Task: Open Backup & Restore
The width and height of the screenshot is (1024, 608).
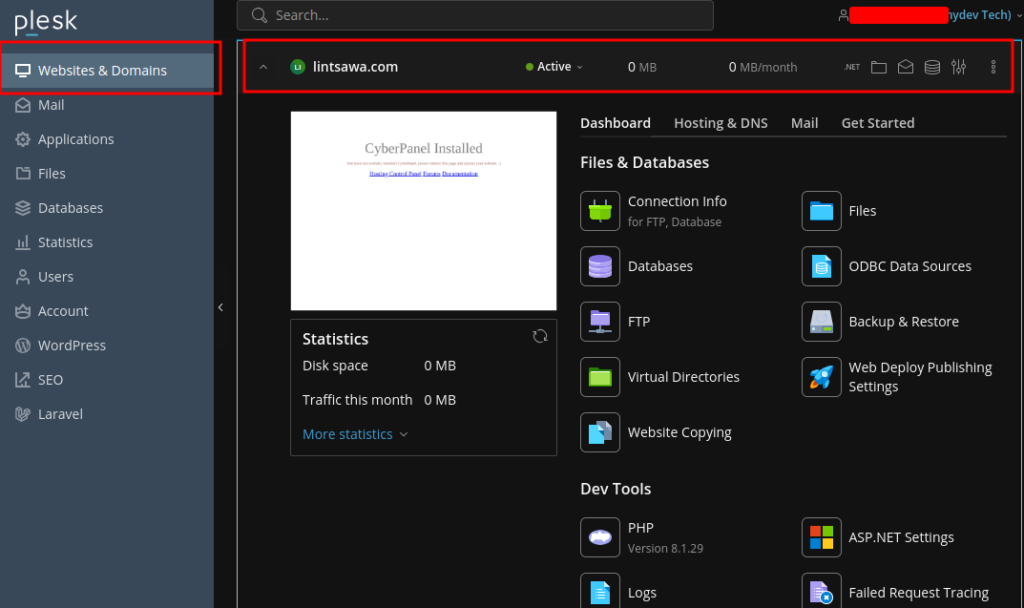Action: 880,322
